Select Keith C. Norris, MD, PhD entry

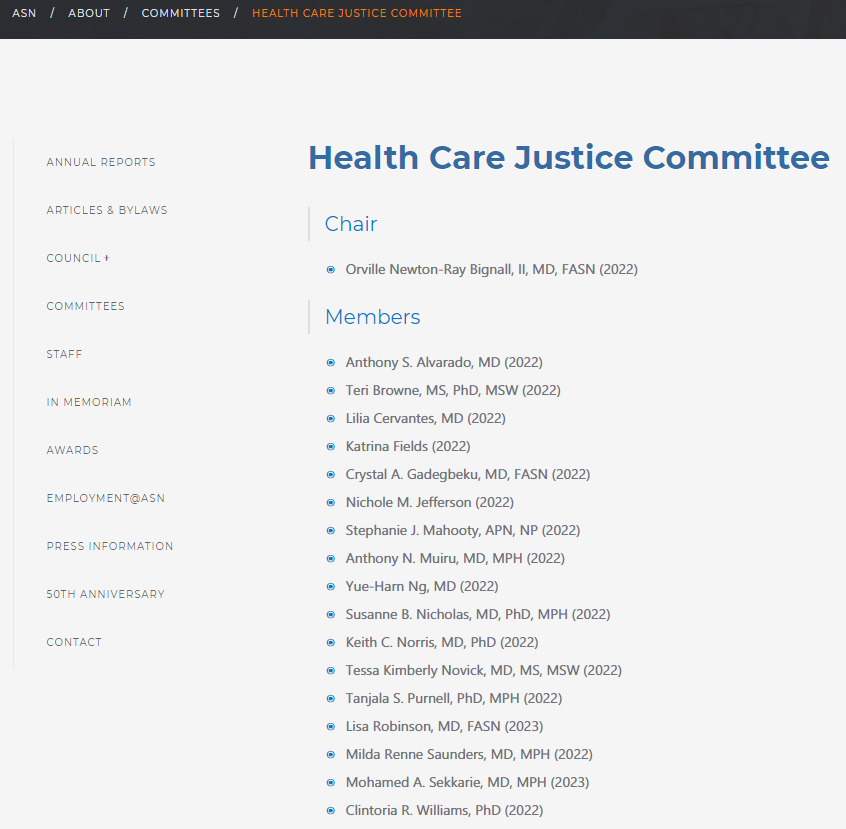coord(442,643)
